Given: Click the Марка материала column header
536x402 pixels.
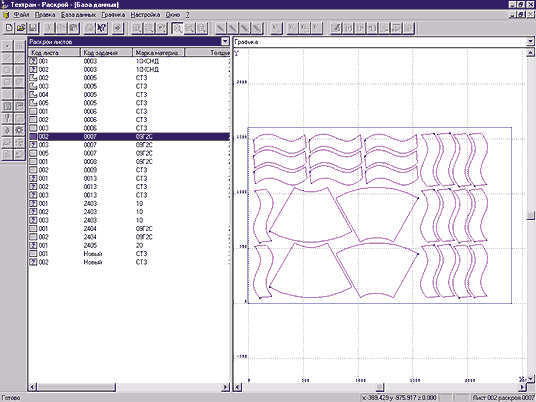Looking at the screenshot, I should (x=158, y=53).
